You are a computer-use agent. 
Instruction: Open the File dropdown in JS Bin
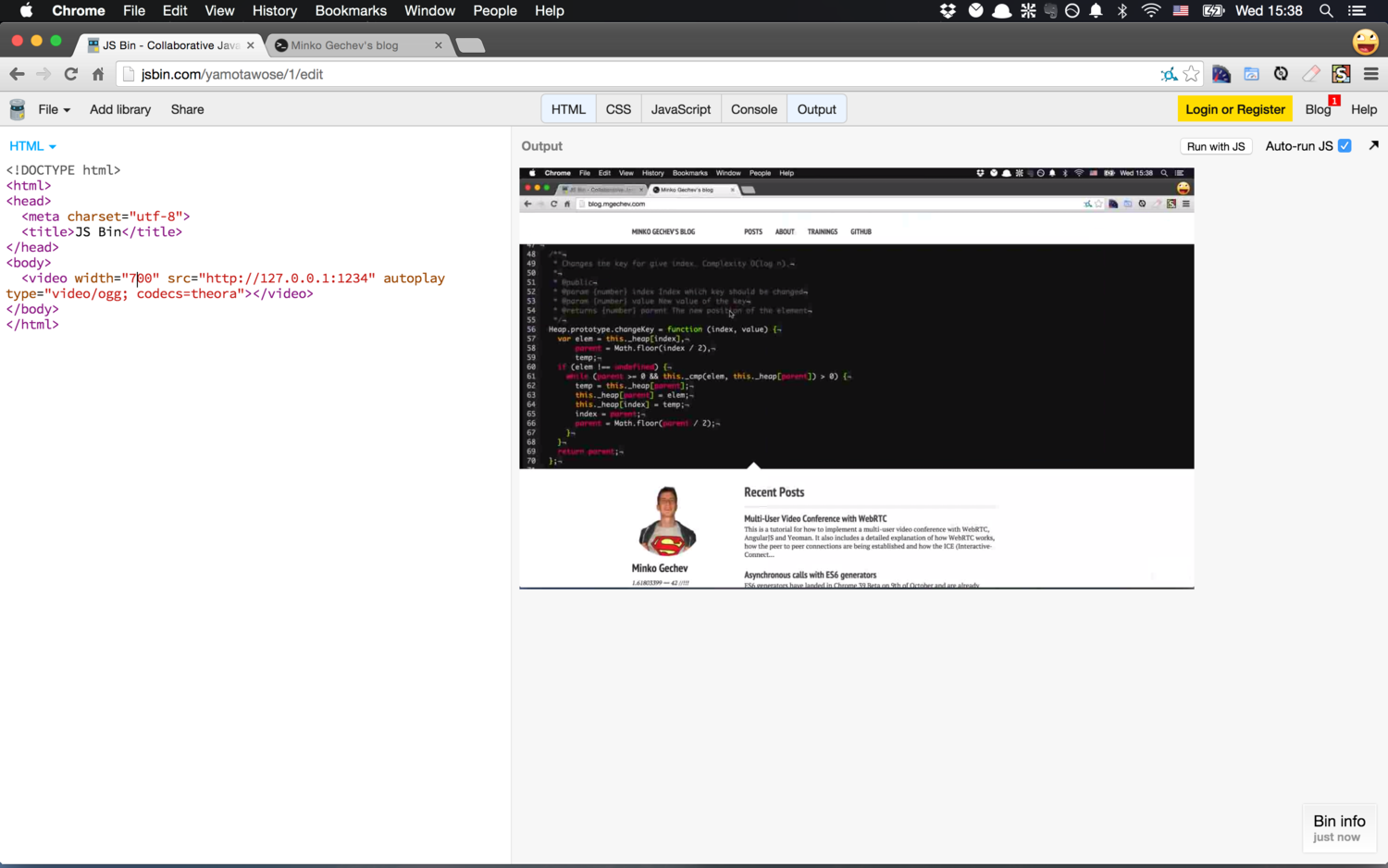click(54, 109)
